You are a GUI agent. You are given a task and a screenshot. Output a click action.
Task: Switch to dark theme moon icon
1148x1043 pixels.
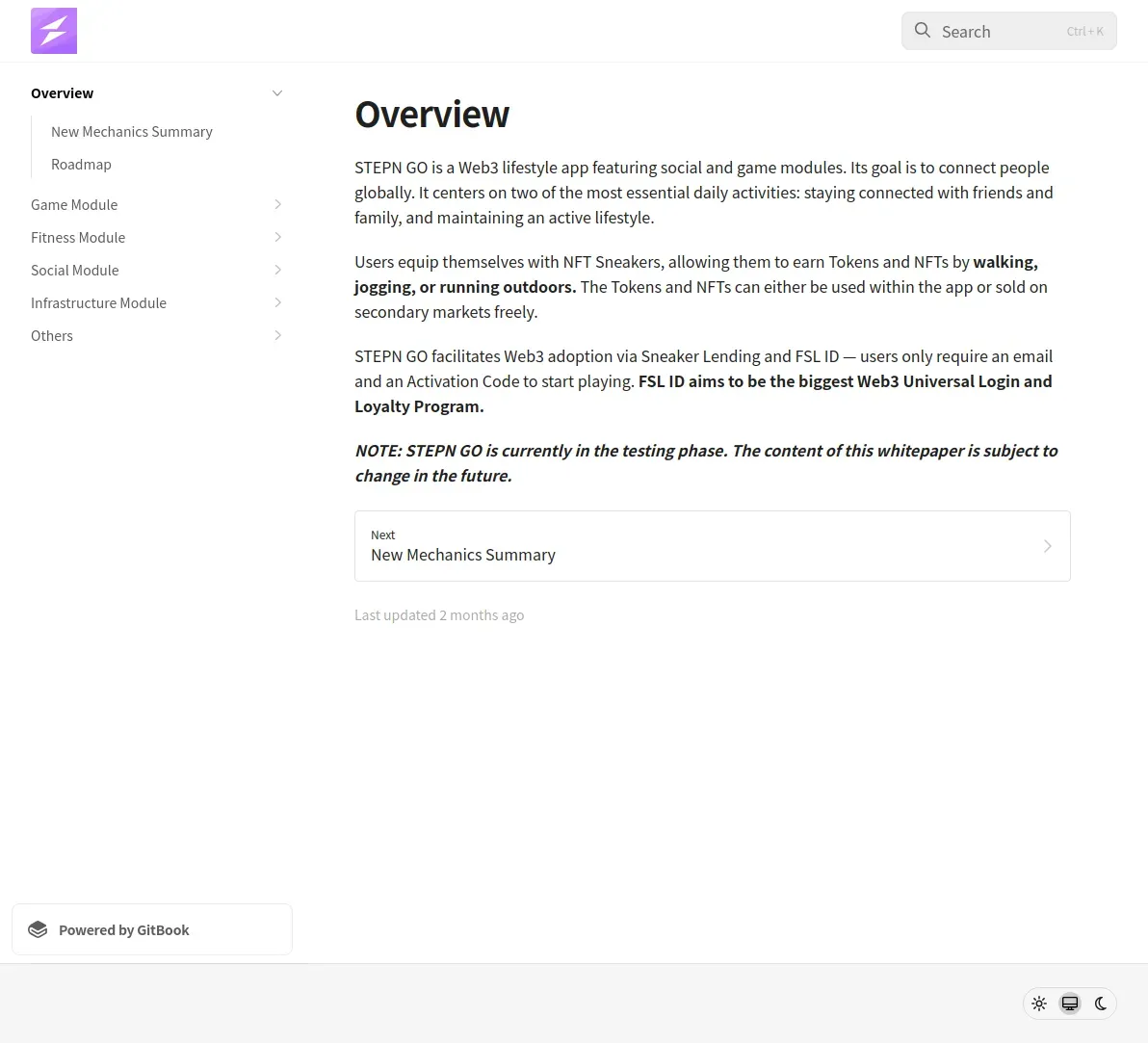[1101, 1004]
